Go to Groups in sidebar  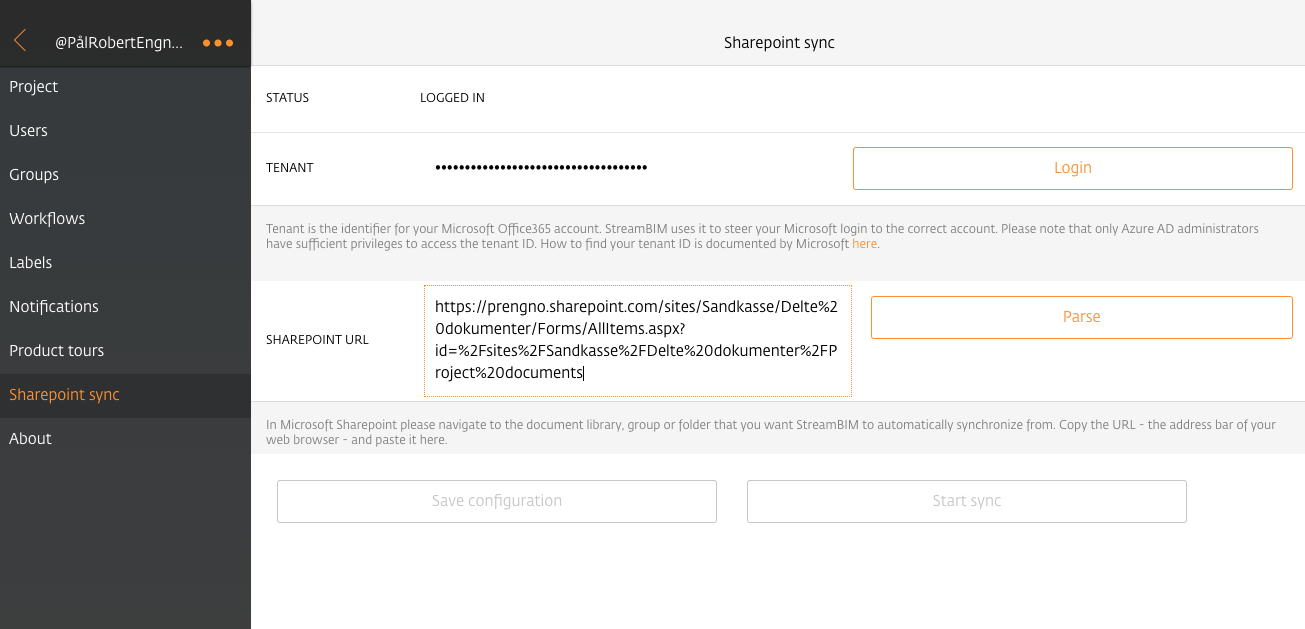[x=125, y=175]
